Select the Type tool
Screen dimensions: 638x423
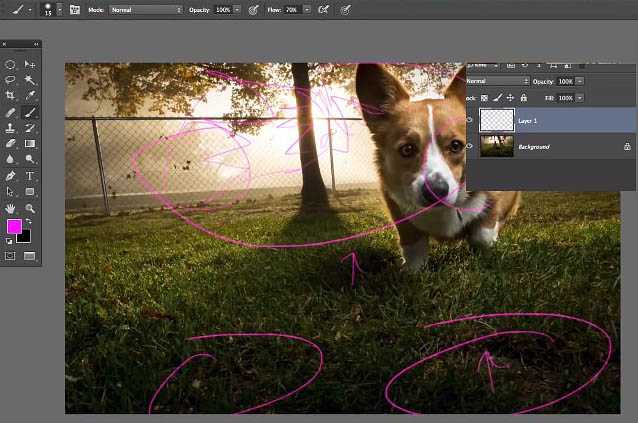coord(30,175)
